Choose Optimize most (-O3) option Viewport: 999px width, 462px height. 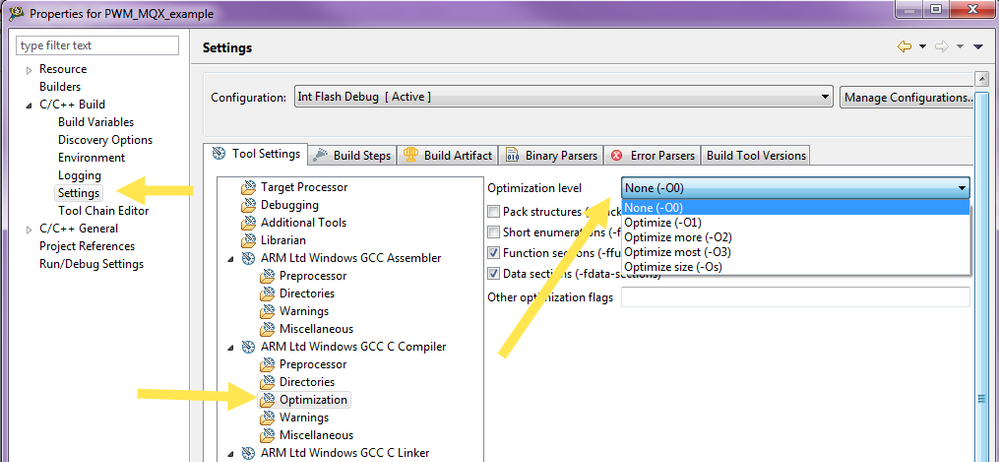pos(795,252)
